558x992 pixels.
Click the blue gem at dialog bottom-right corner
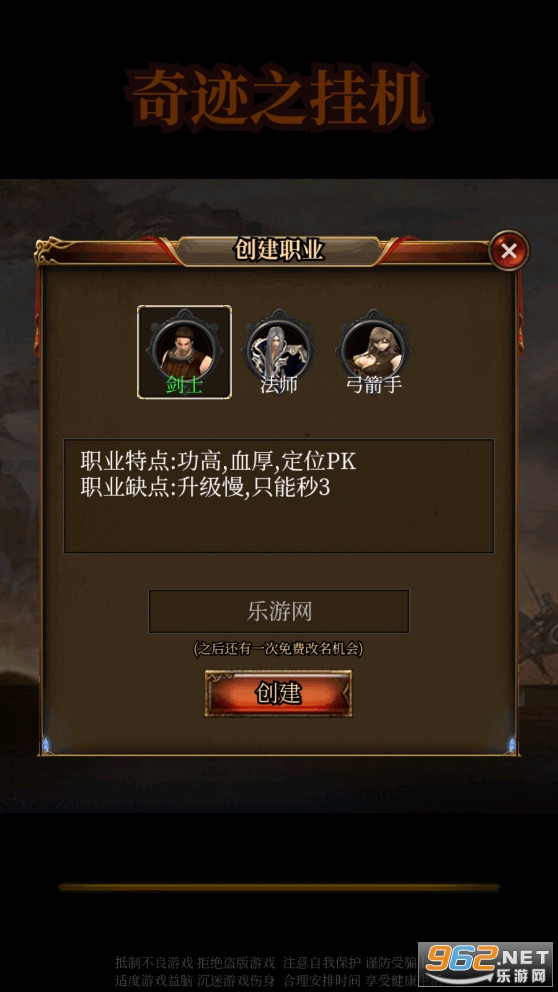[x=511, y=745]
